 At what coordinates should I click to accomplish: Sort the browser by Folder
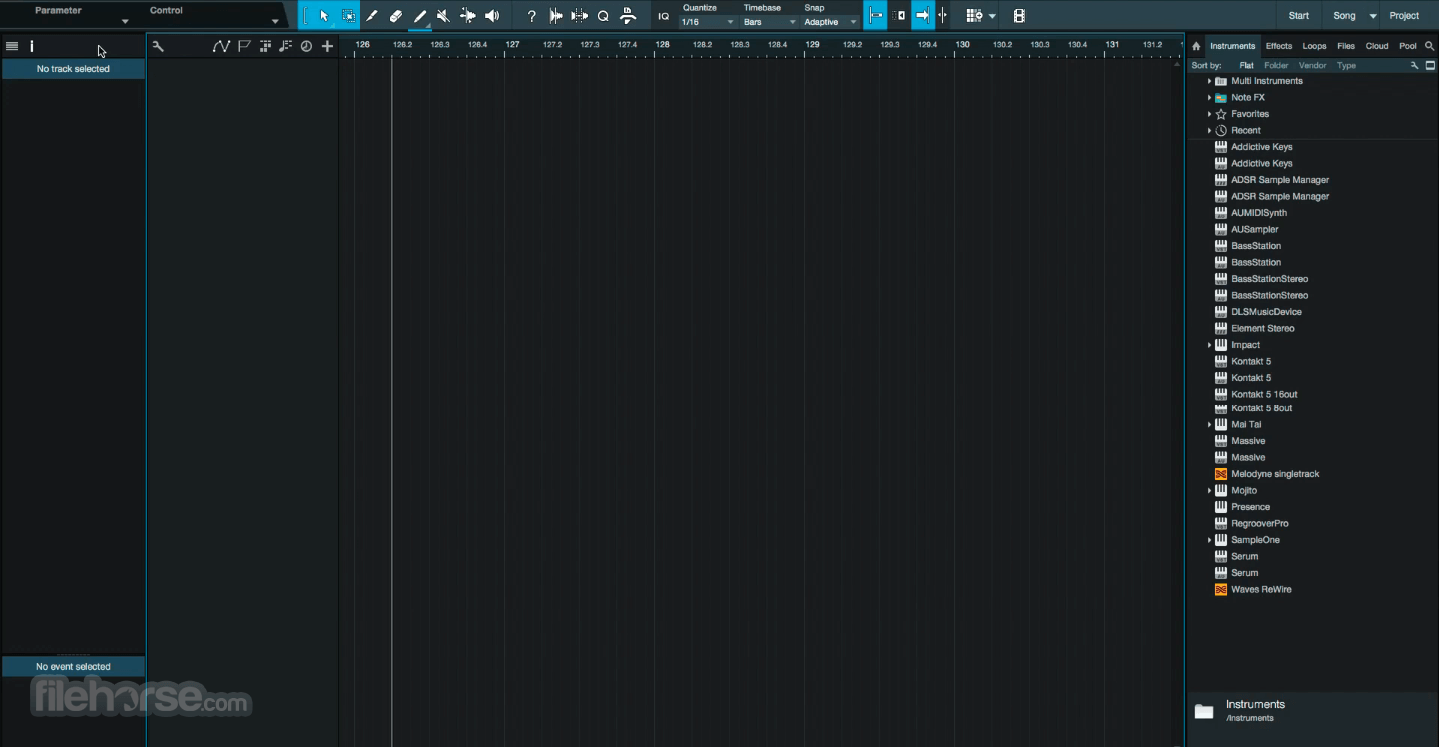point(1276,65)
